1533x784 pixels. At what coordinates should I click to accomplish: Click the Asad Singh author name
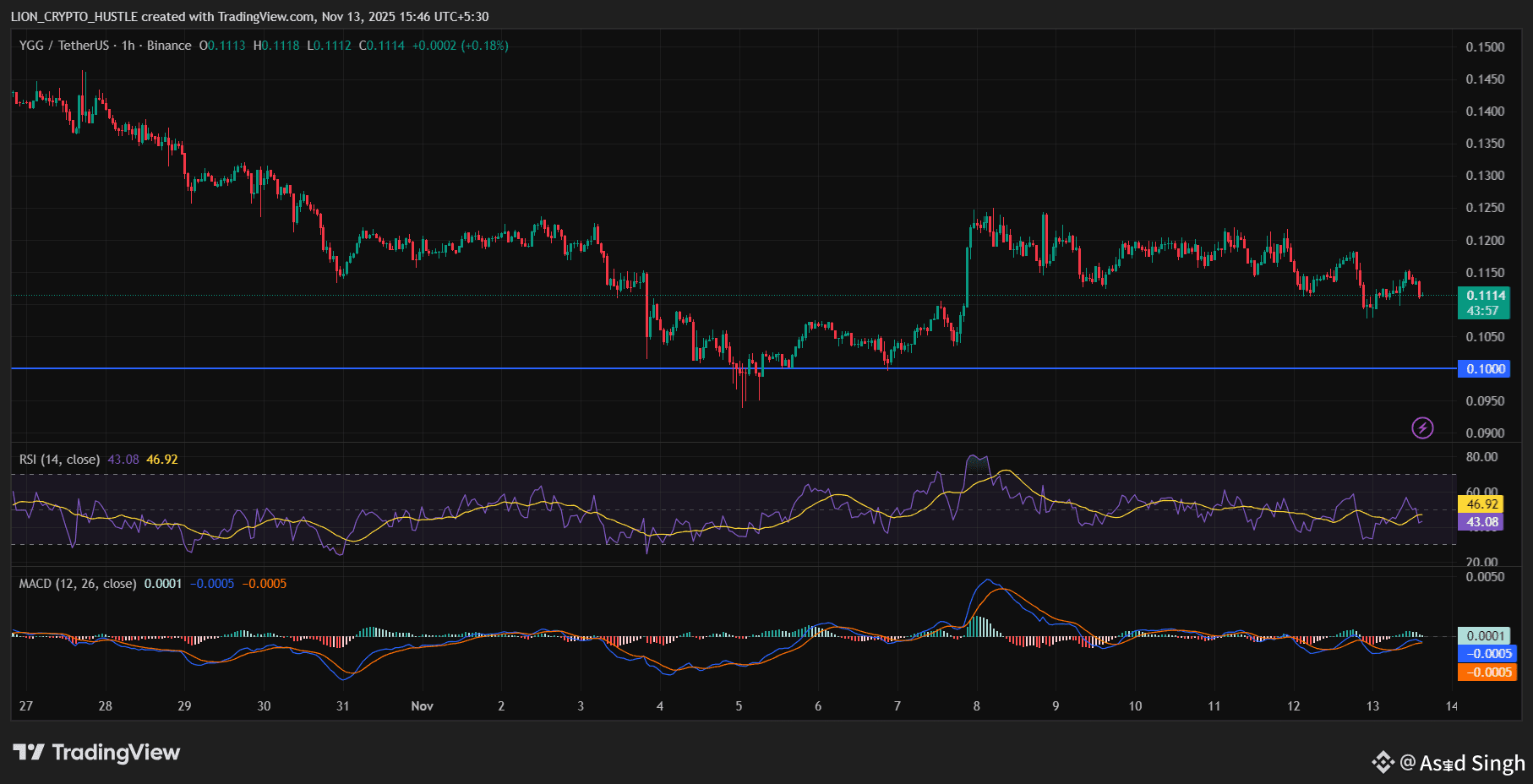(1472, 763)
